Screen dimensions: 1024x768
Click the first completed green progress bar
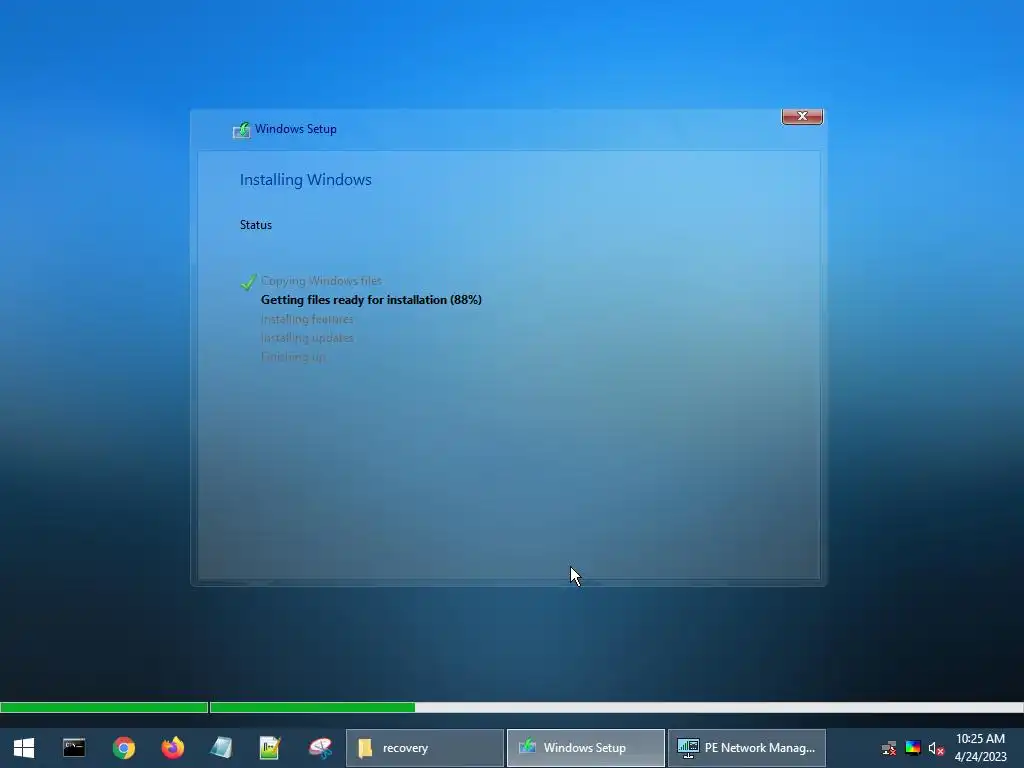[x=104, y=707]
